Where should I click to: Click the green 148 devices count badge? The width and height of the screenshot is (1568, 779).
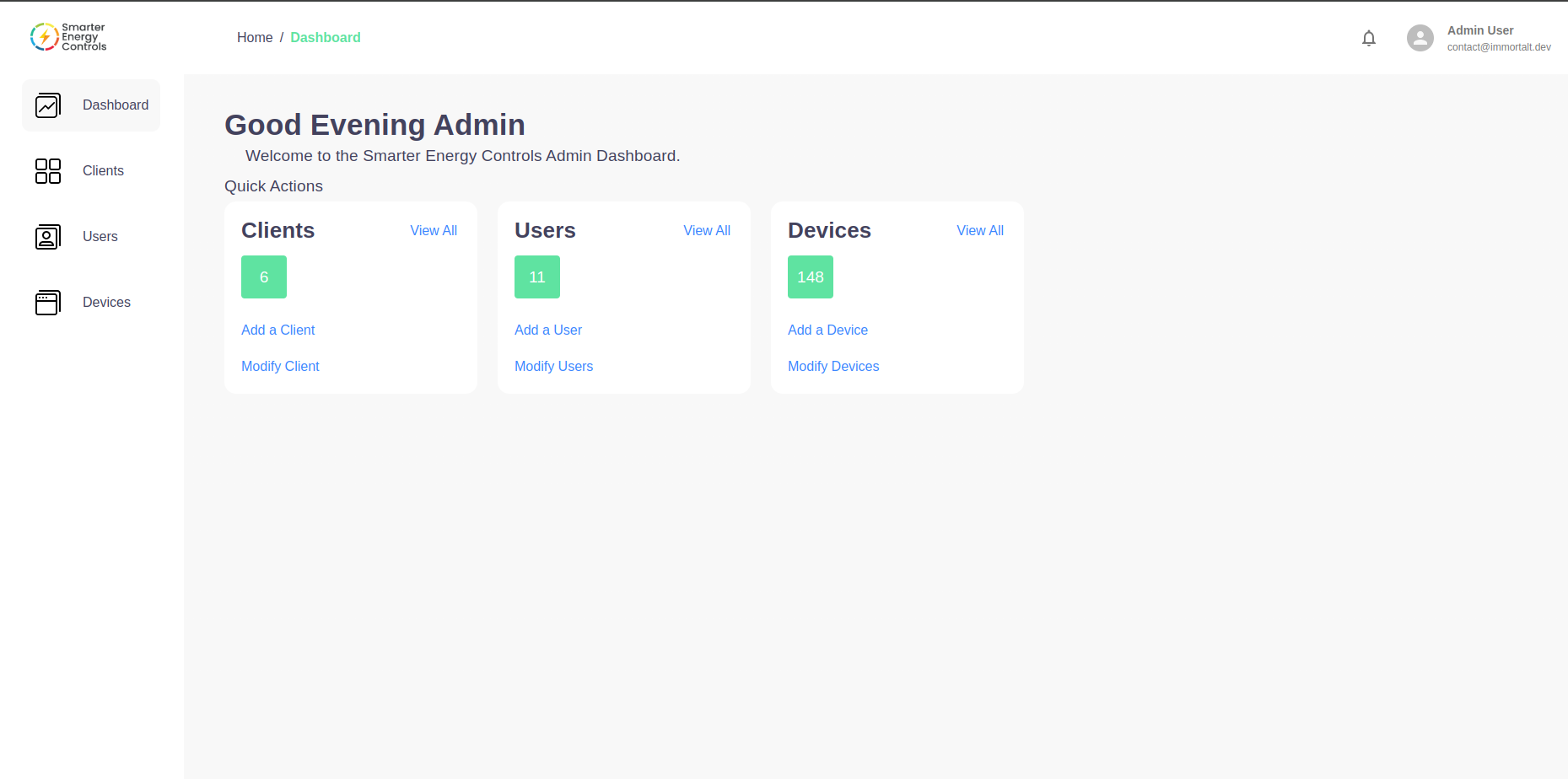pos(810,277)
